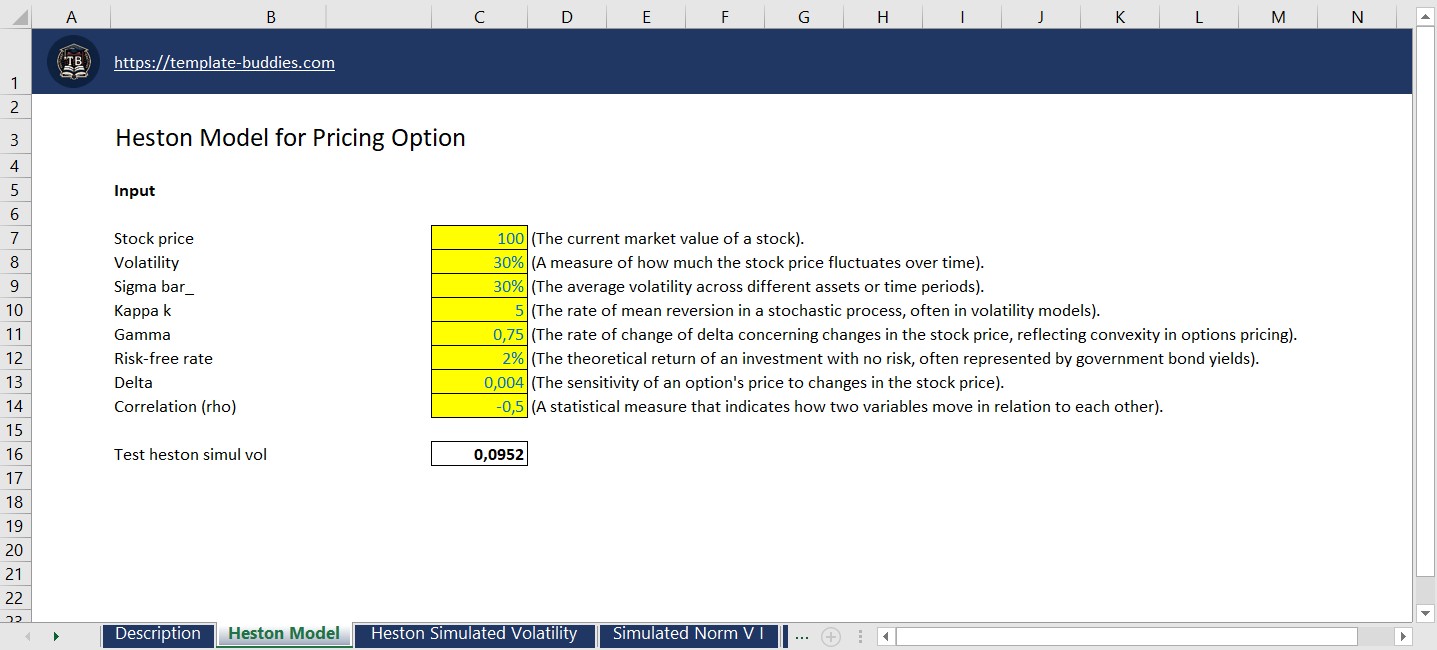Screen dimensions: 1437x650
Task: Click the horizontal scrollbar right arrow
Action: [x=1402, y=635]
